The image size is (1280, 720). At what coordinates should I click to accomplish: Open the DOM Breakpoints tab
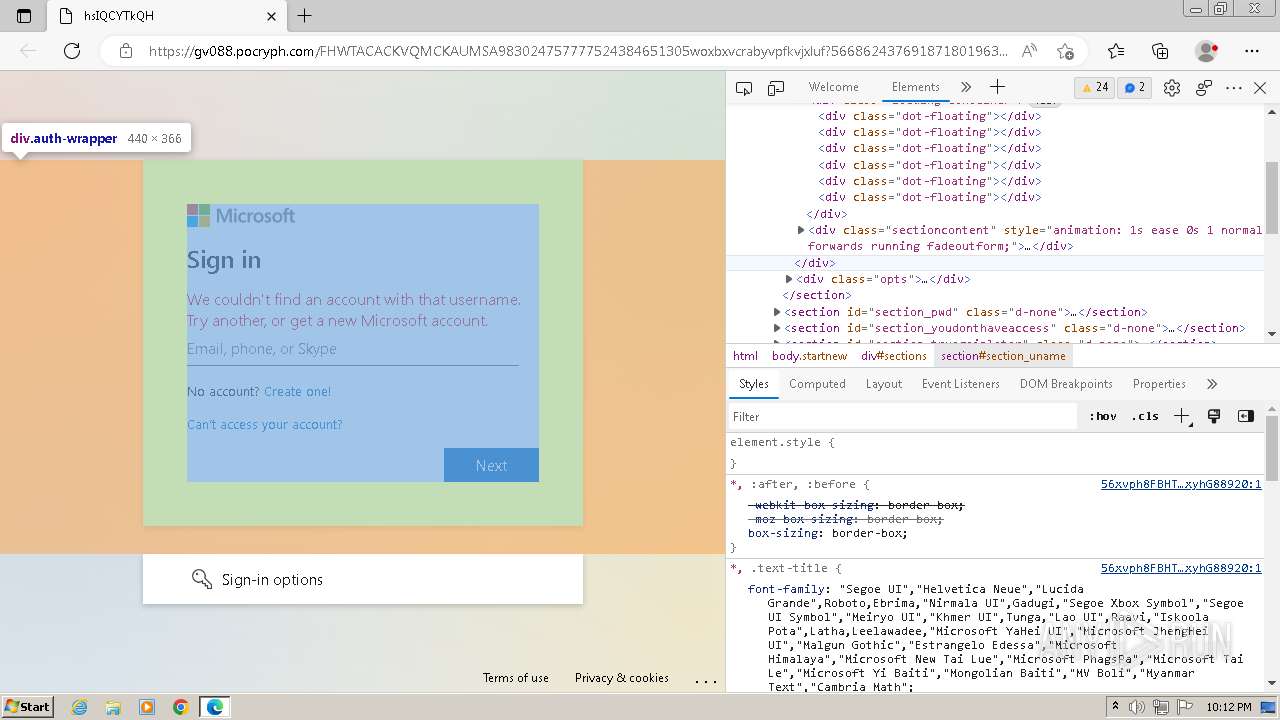[1066, 384]
